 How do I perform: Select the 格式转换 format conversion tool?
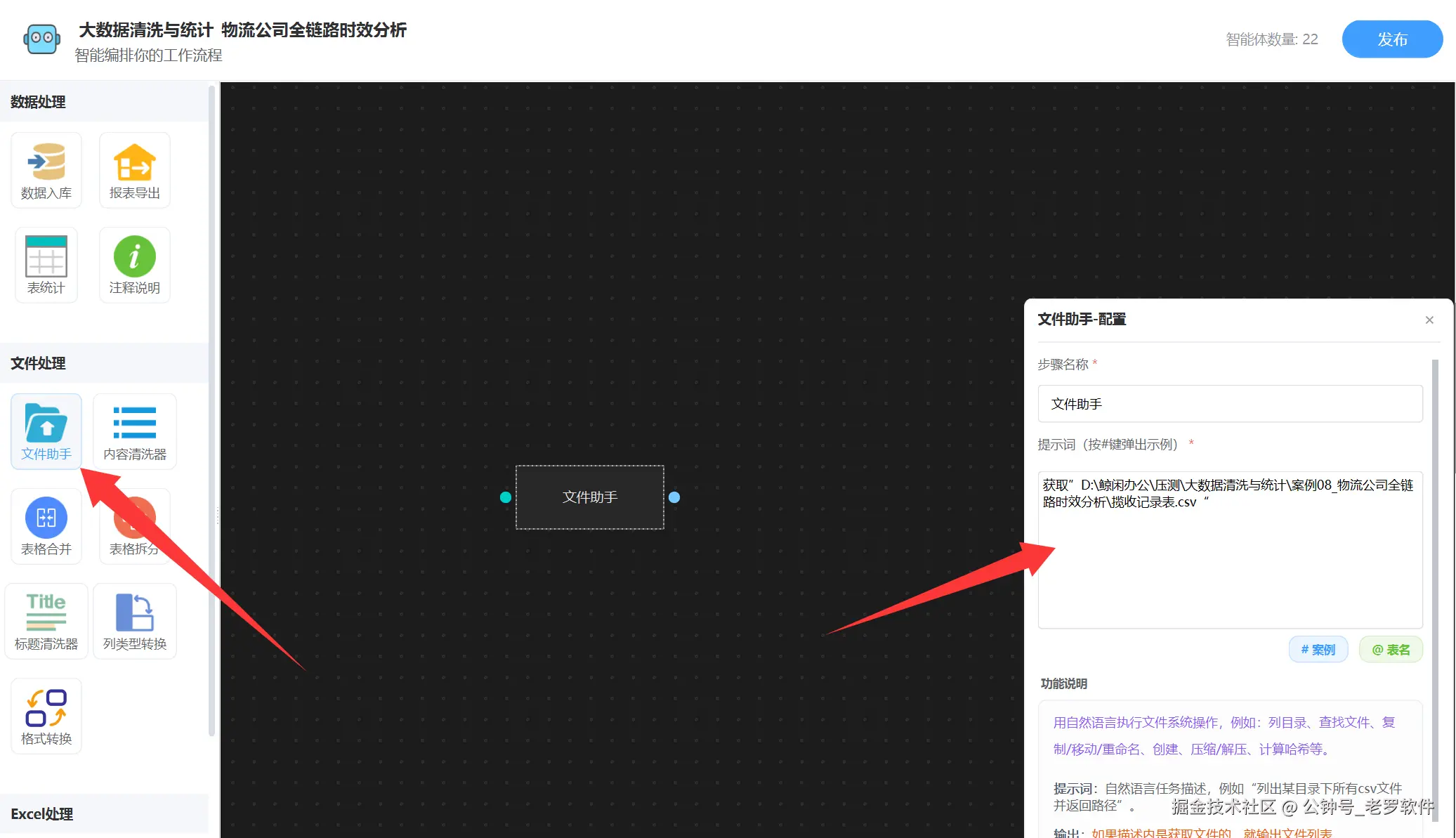pos(46,716)
